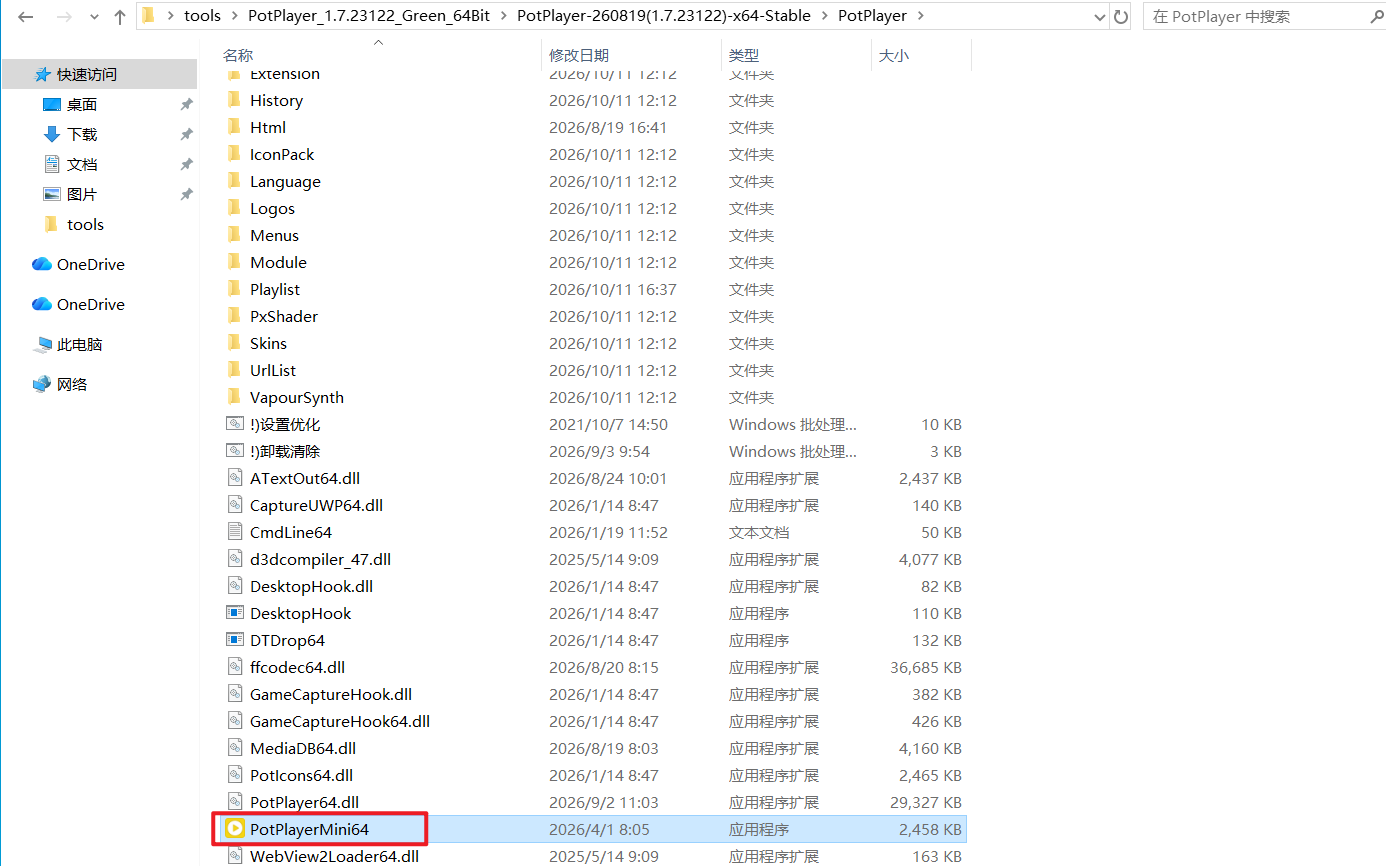Click the refresh button next to address bar
The image size is (1386, 866).
1121,16
